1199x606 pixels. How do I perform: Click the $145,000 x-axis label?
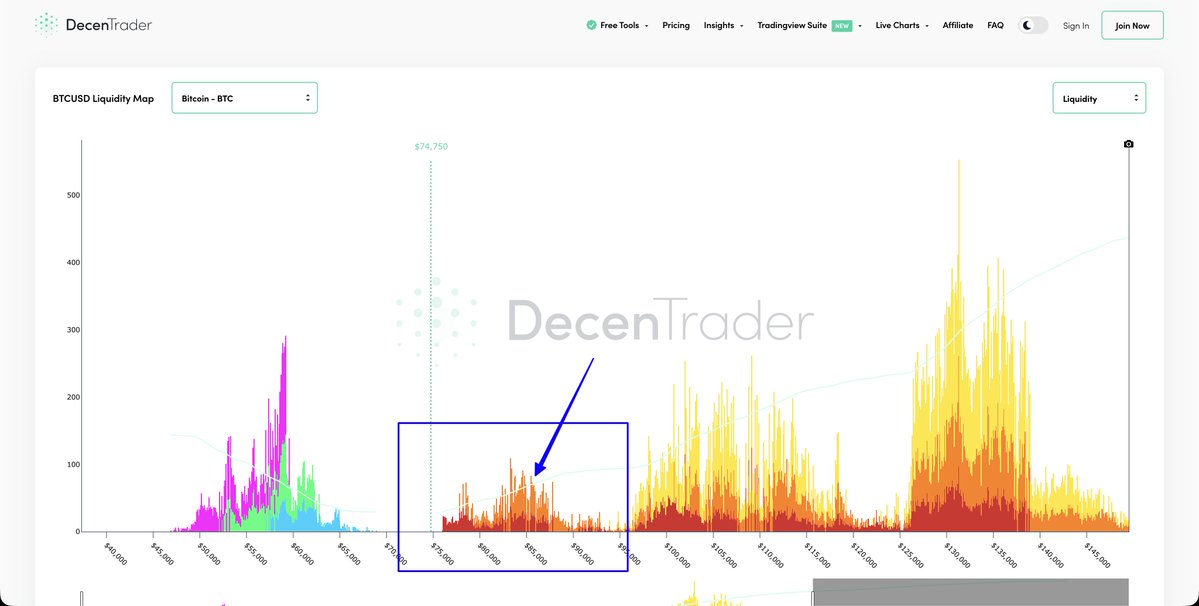click(1099, 555)
